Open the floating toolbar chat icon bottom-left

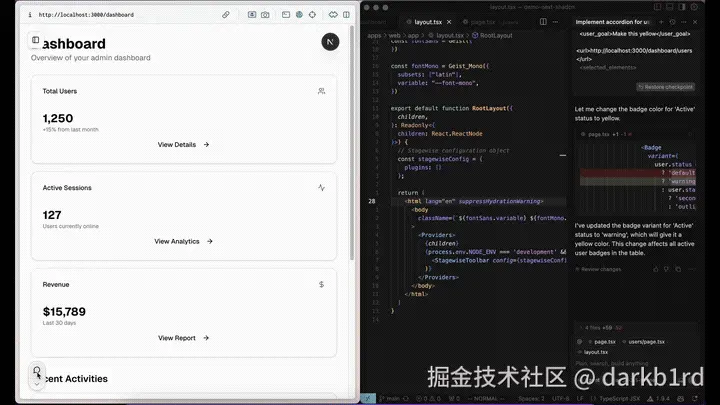(x=37, y=371)
